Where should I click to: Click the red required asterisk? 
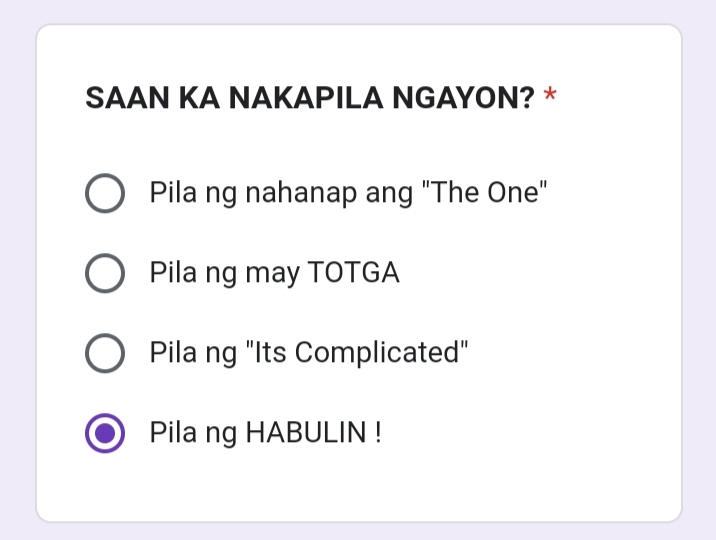(x=550, y=94)
